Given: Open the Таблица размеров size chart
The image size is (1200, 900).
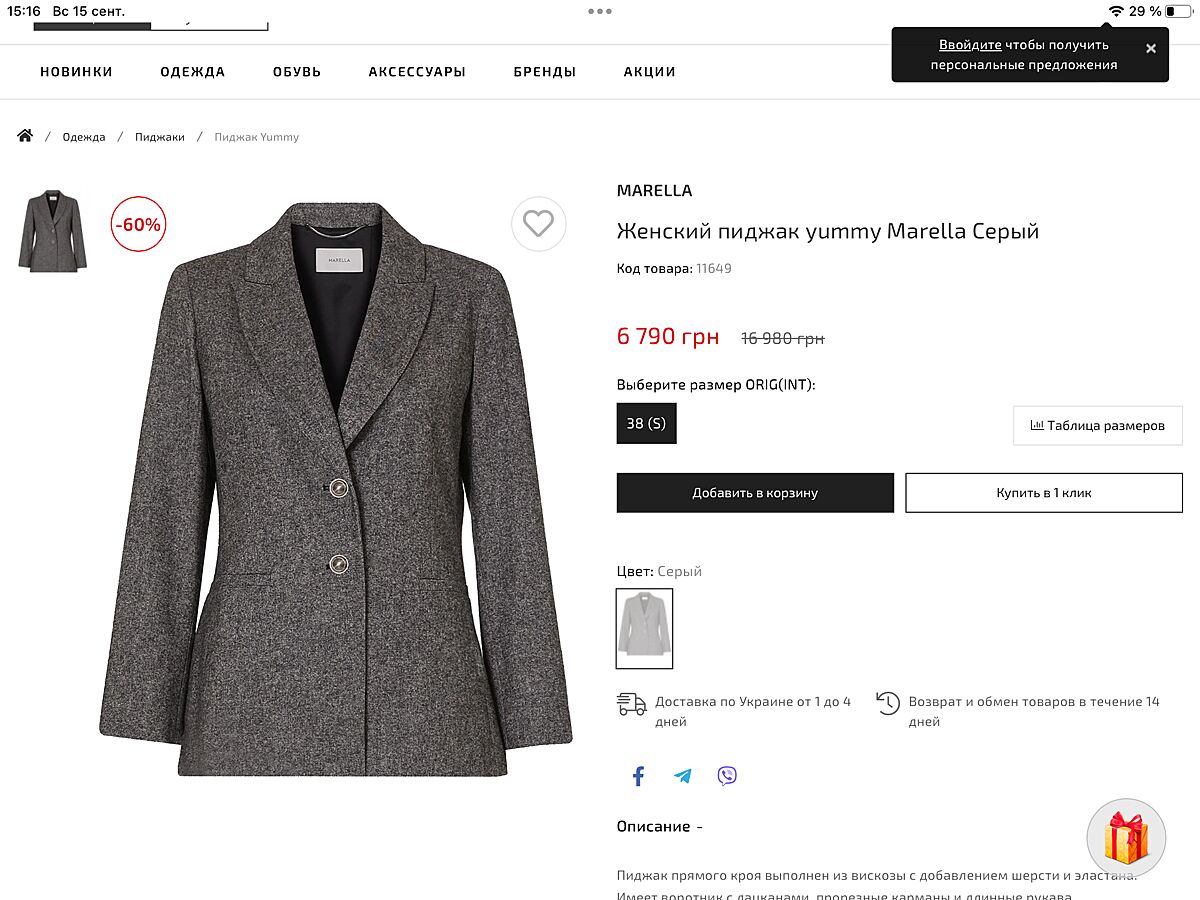Looking at the screenshot, I should point(1097,425).
